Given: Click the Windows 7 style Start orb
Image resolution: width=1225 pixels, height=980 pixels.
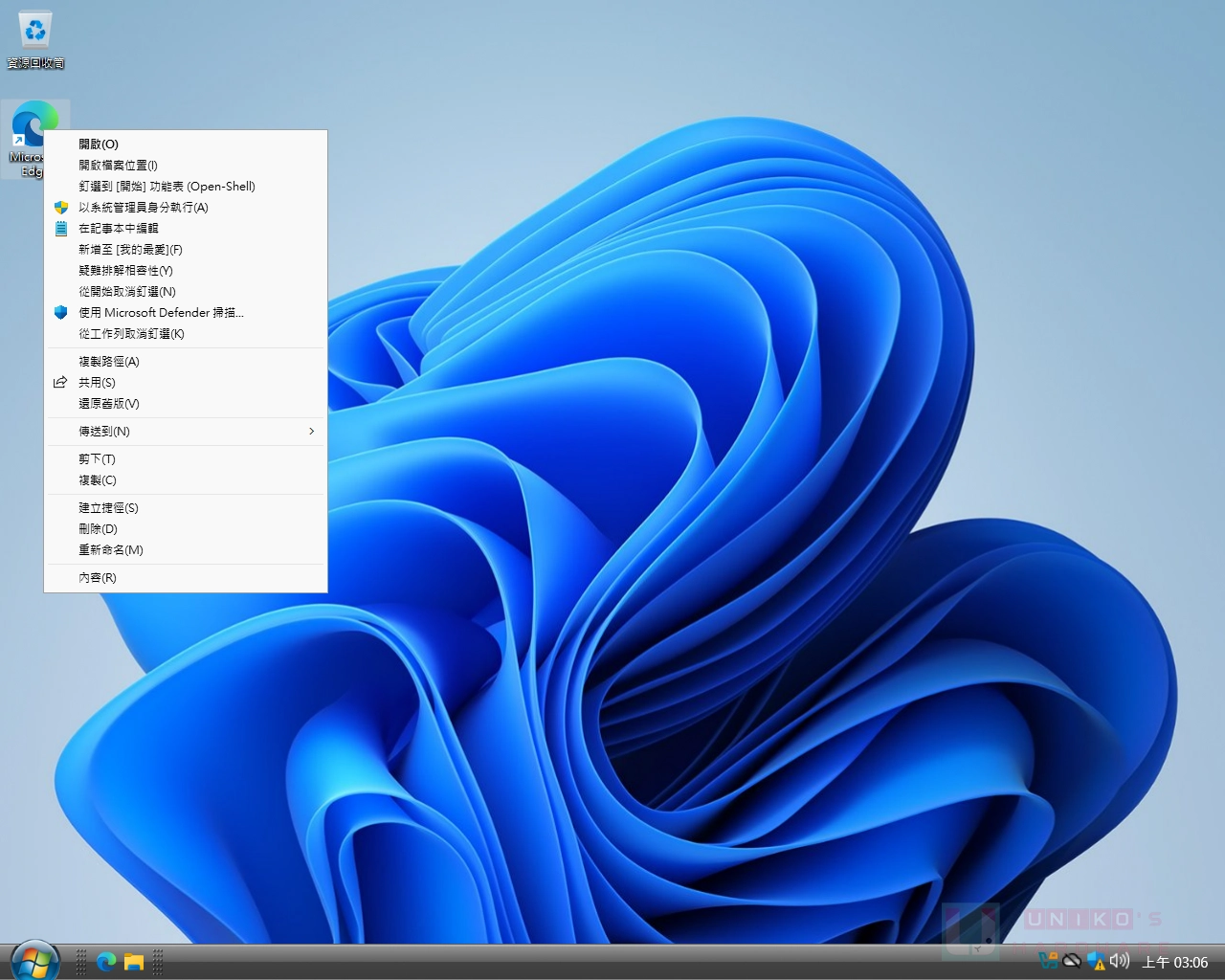Looking at the screenshot, I should [35, 961].
